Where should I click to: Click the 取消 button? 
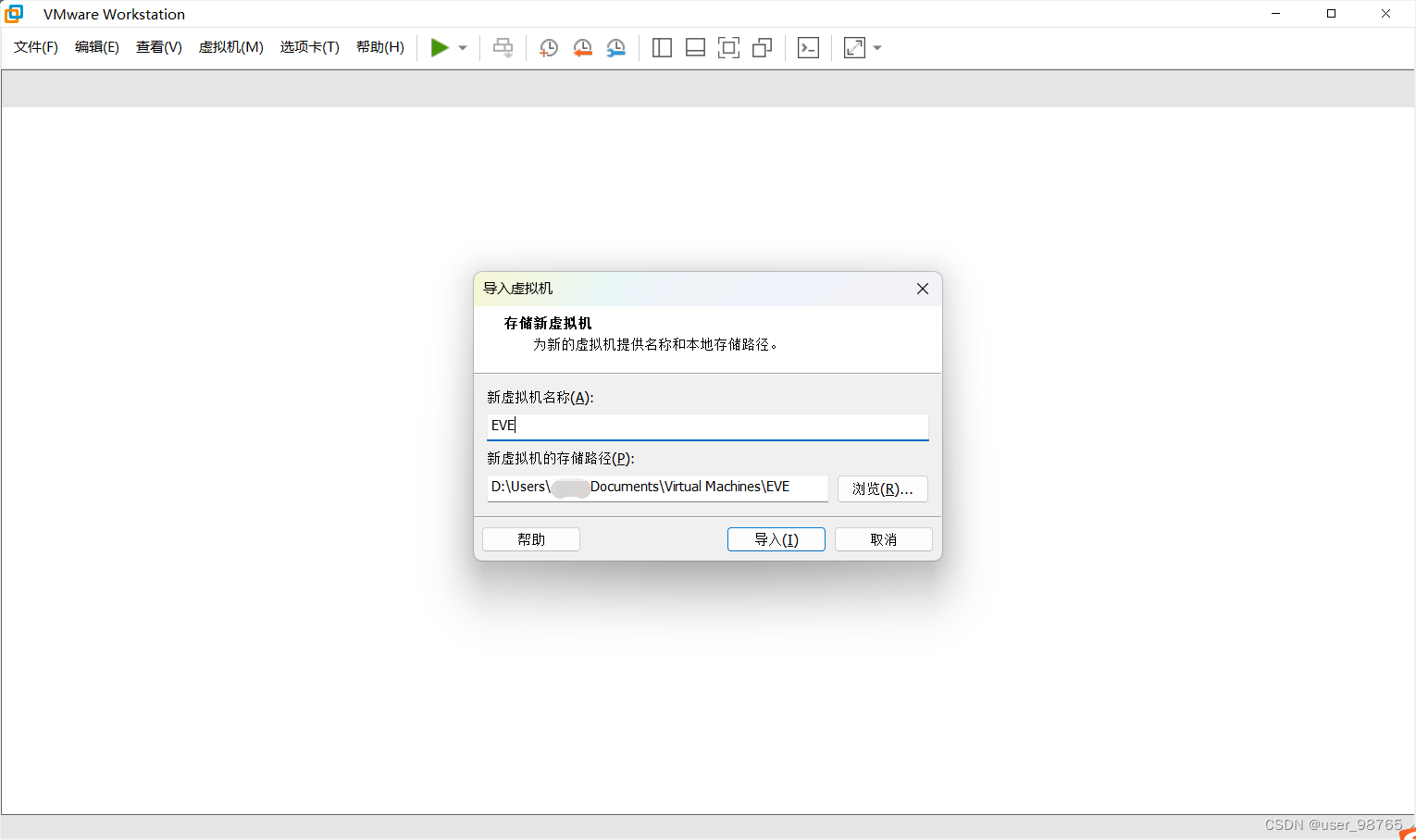point(884,539)
